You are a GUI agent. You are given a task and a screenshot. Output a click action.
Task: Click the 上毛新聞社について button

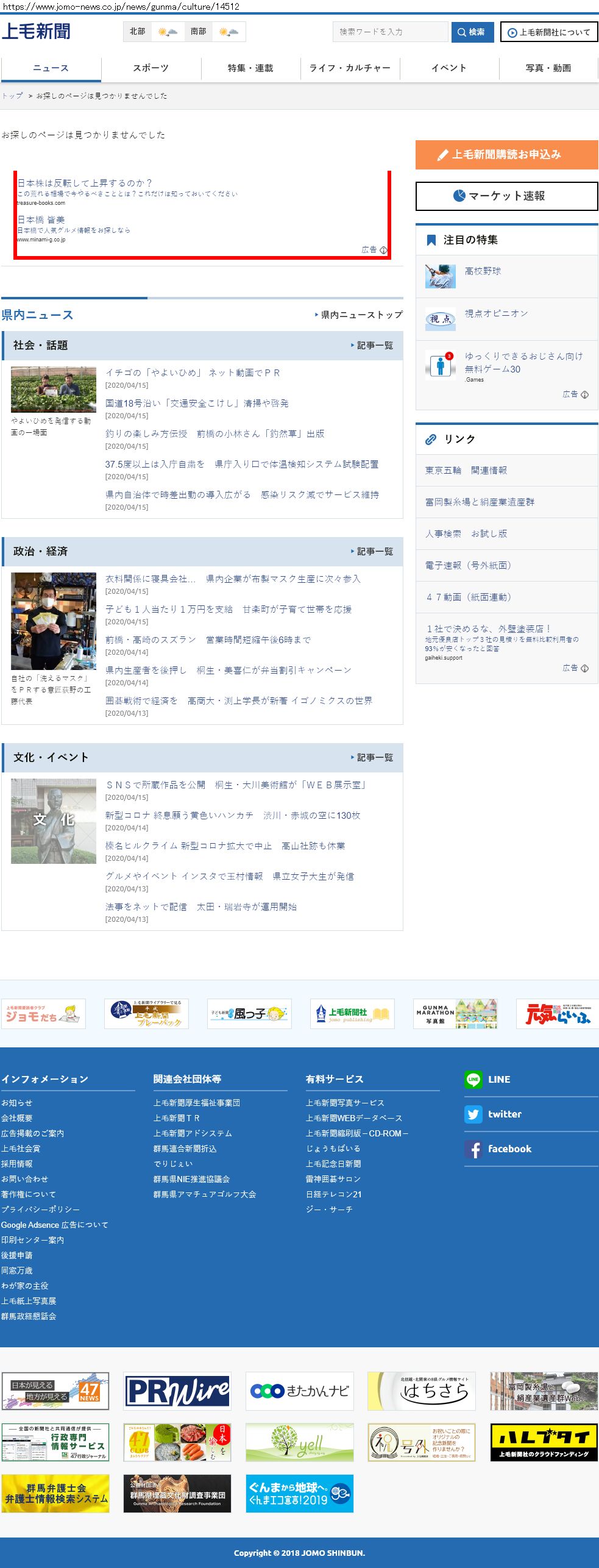[x=548, y=32]
